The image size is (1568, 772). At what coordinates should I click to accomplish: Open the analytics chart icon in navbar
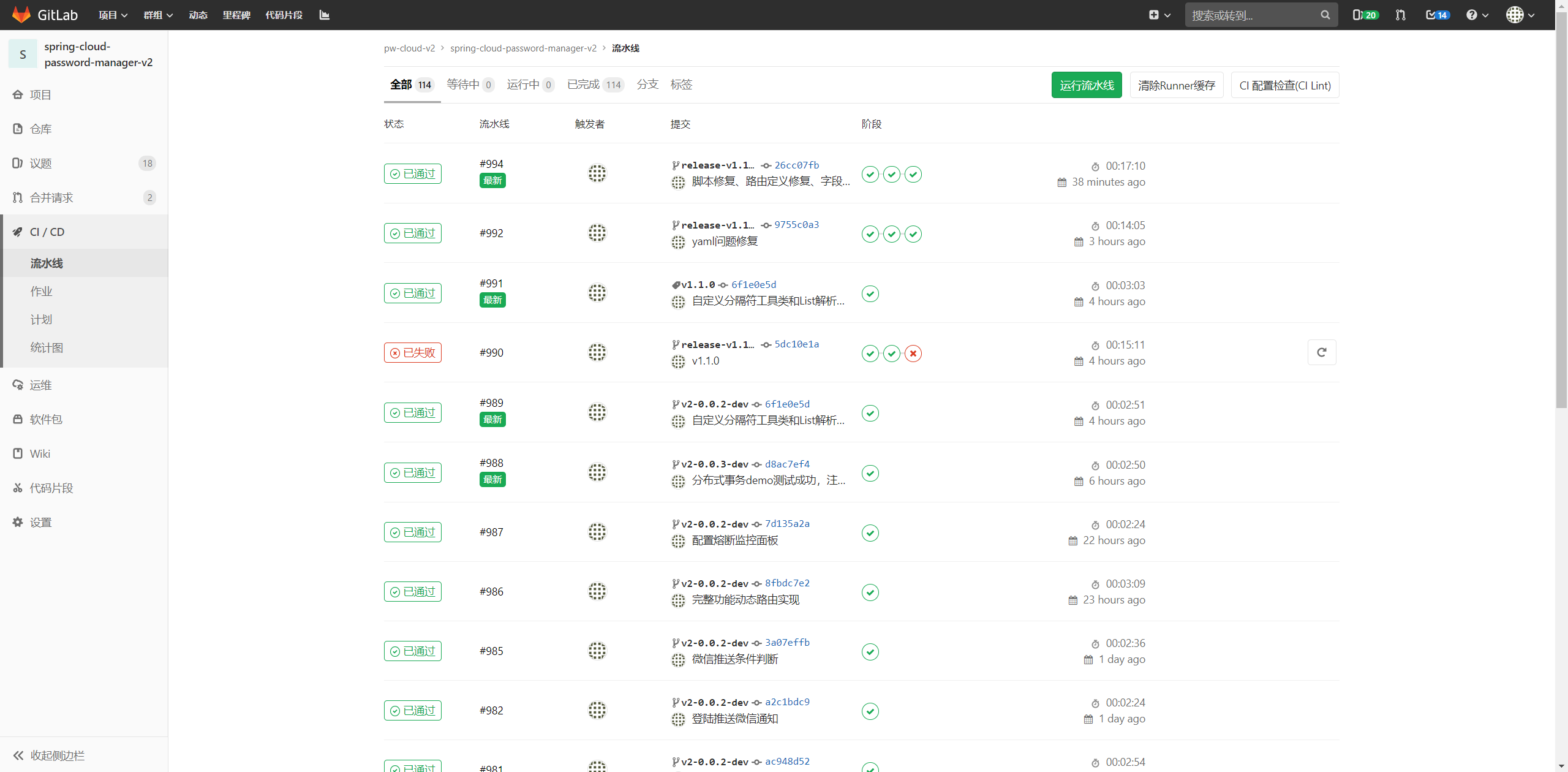[x=325, y=15]
